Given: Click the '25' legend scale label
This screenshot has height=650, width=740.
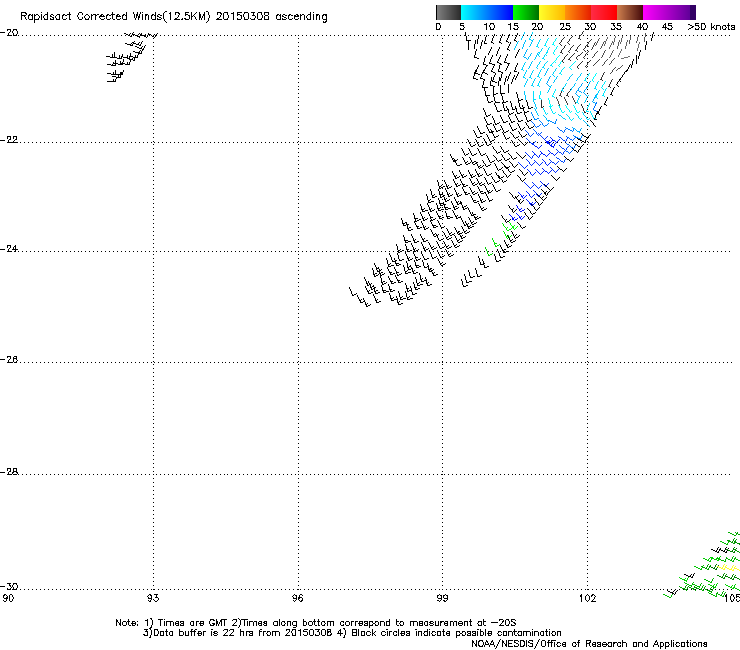Looking at the screenshot, I should [x=565, y=27].
